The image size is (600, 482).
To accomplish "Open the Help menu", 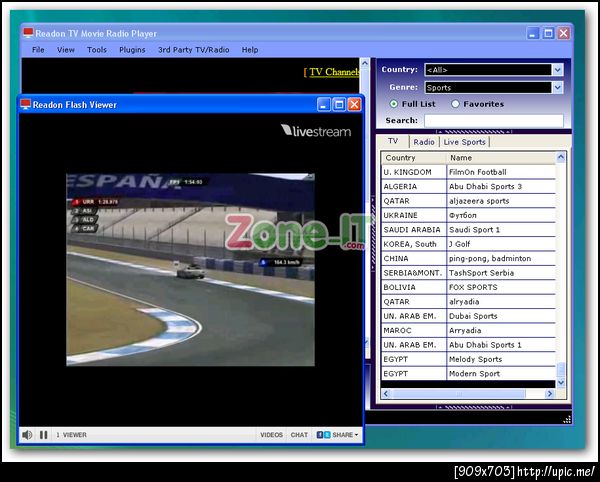I will point(250,50).
